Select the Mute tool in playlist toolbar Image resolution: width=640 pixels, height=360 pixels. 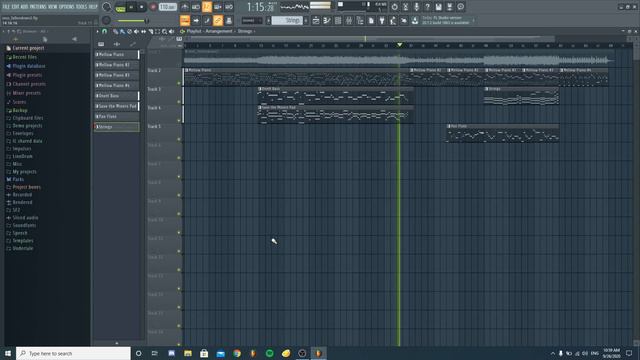pos(136,31)
